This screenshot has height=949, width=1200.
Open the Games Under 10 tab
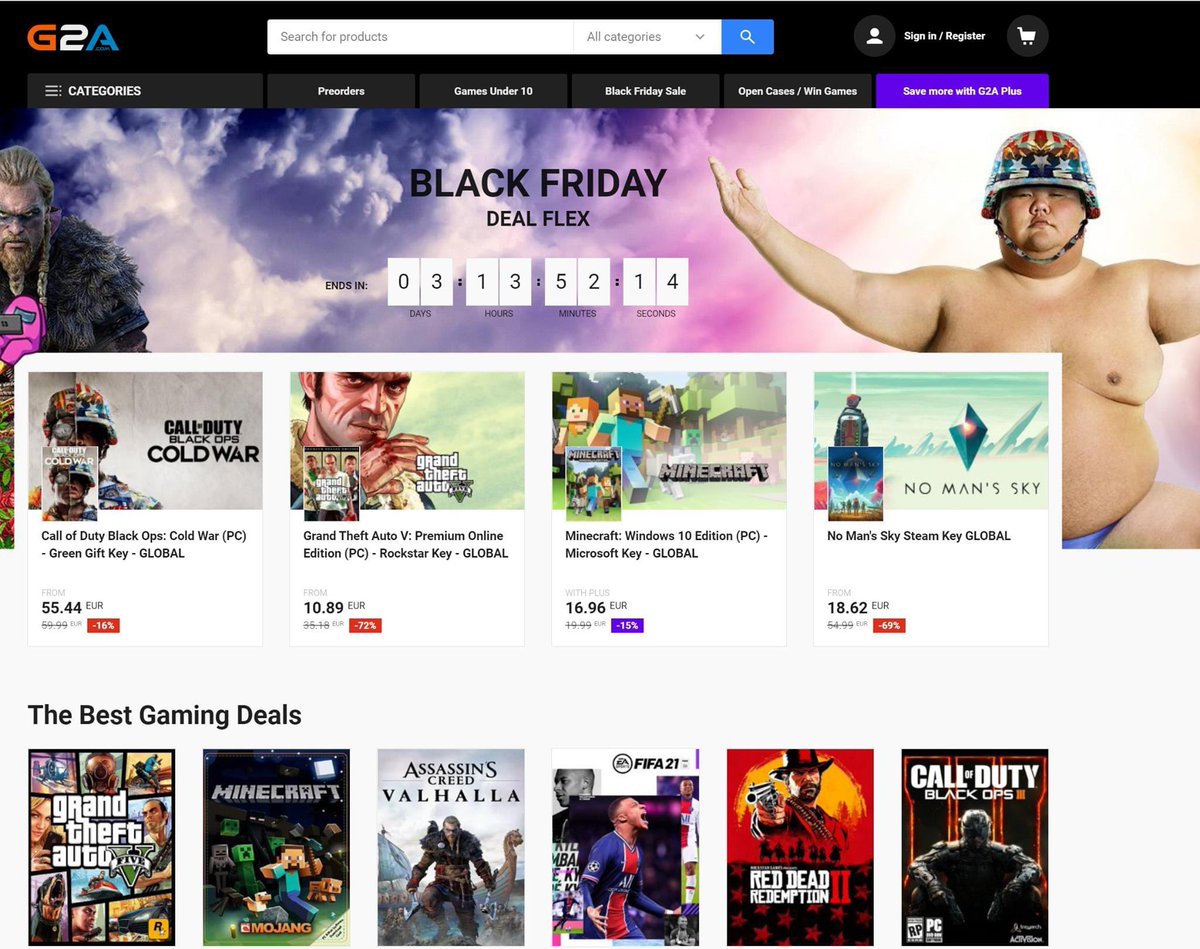tap(493, 91)
